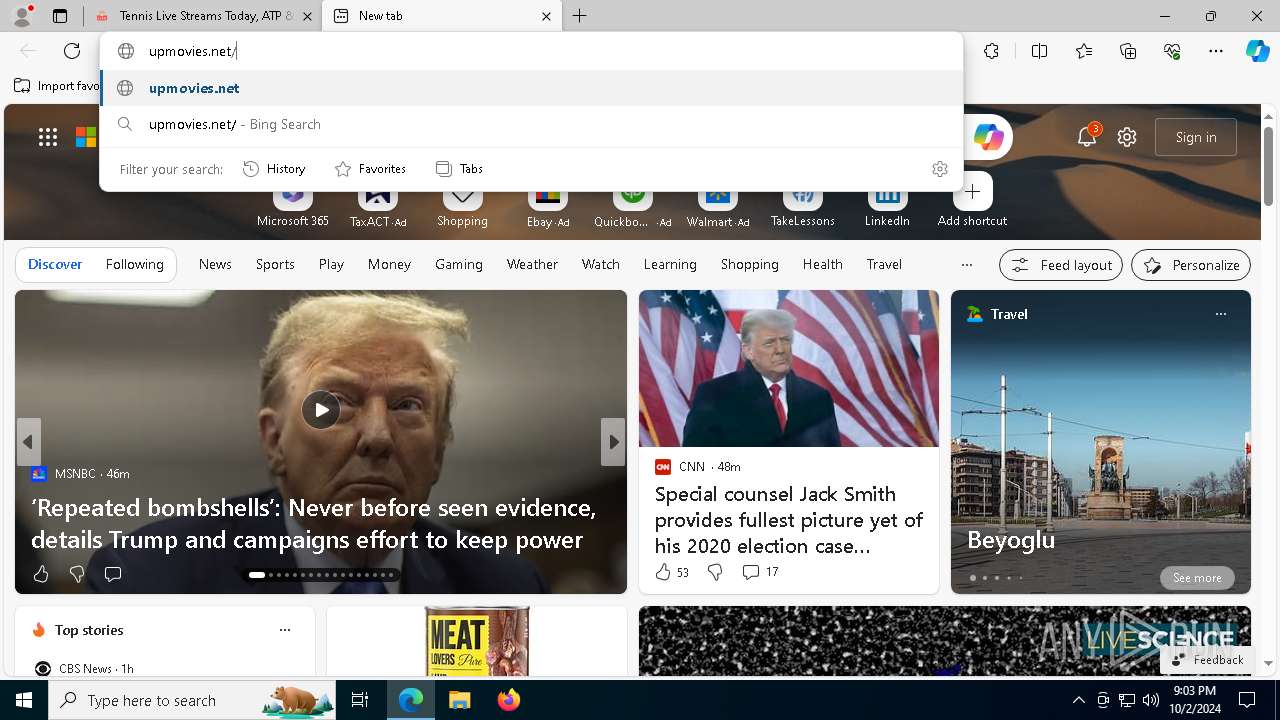Click the Sign in button
This screenshot has height=720, width=1280.
(1196, 137)
